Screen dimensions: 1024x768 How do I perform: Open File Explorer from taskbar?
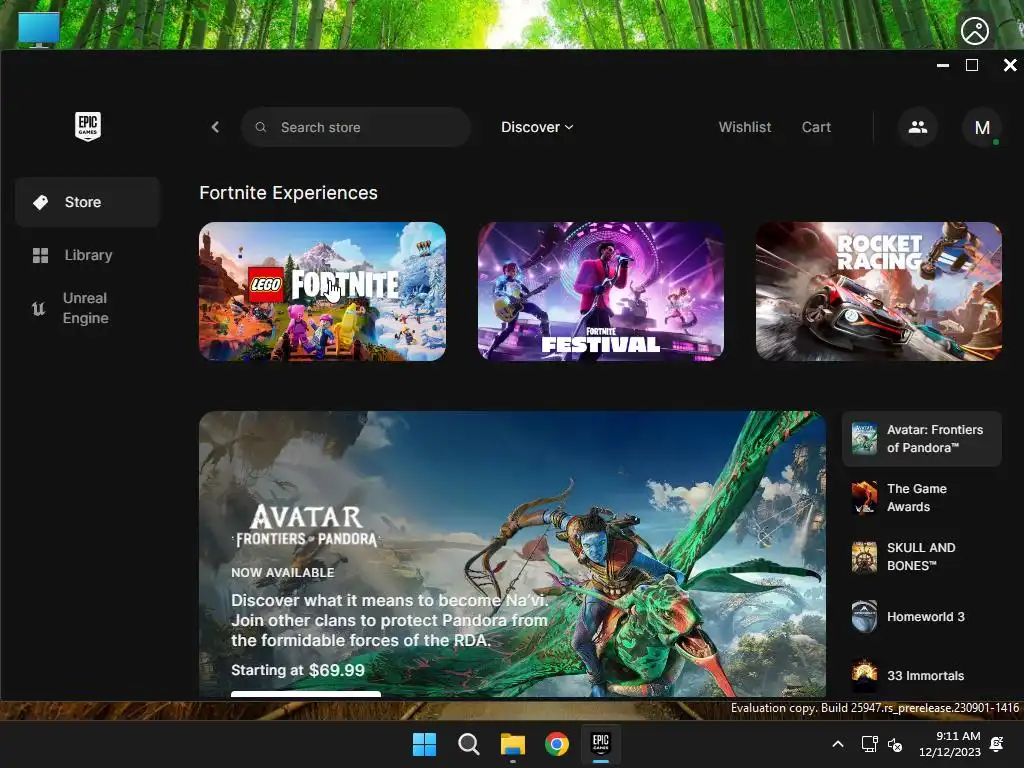[513, 744]
